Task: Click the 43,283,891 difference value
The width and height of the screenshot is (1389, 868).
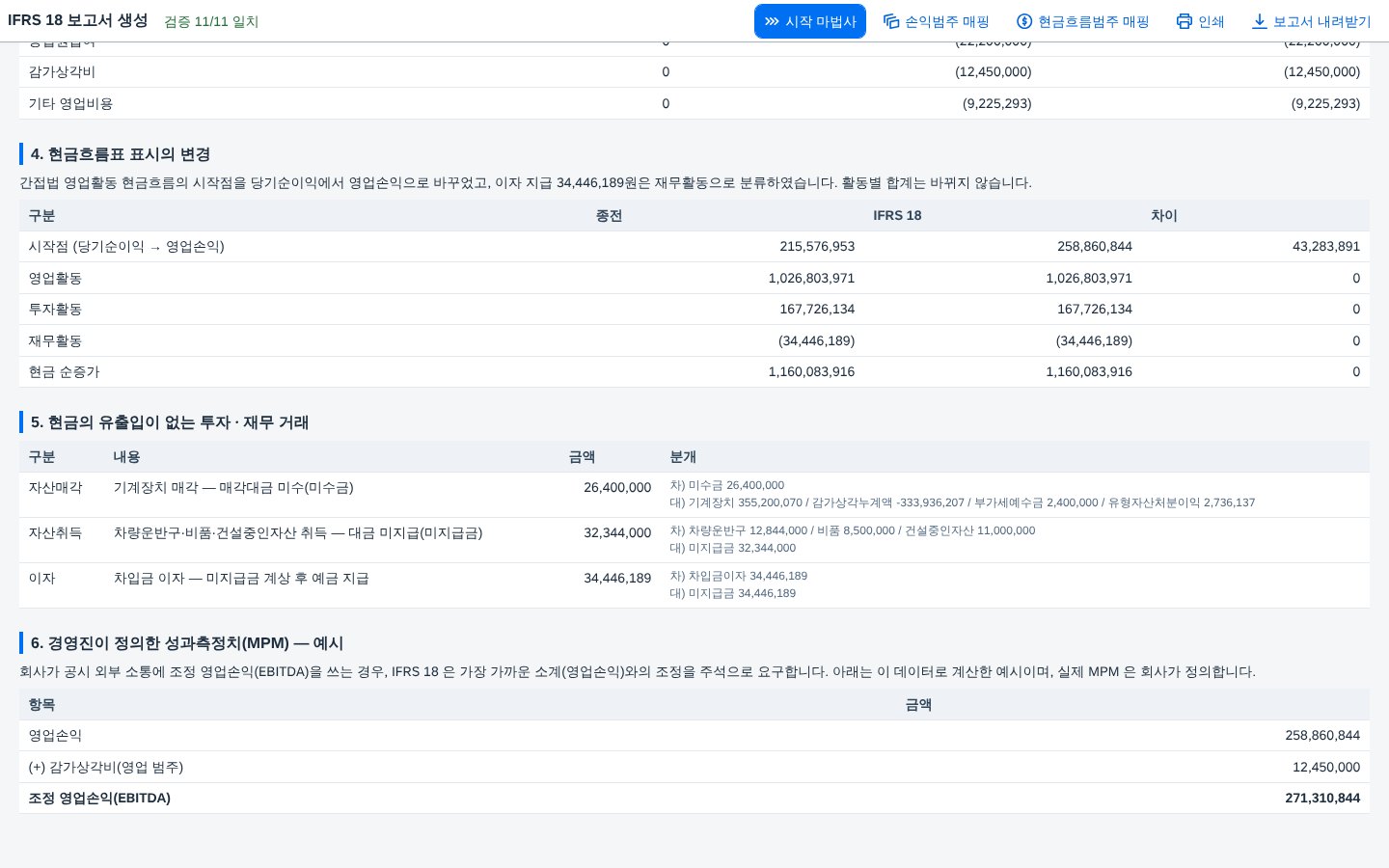Action: click(1326, 247)
